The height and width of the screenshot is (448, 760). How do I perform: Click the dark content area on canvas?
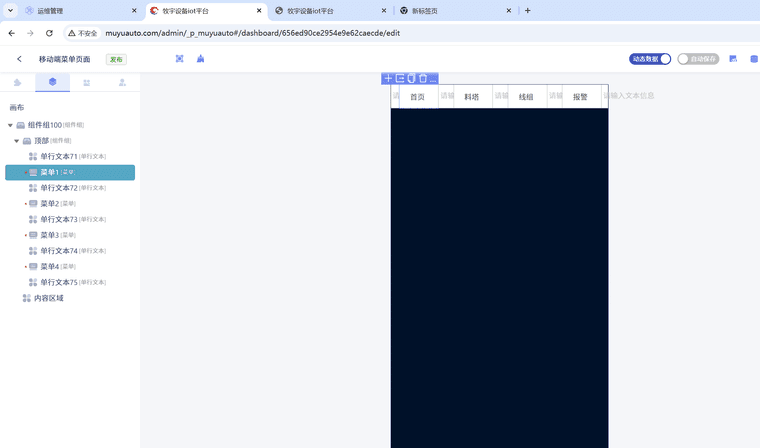tap(499, 278)
